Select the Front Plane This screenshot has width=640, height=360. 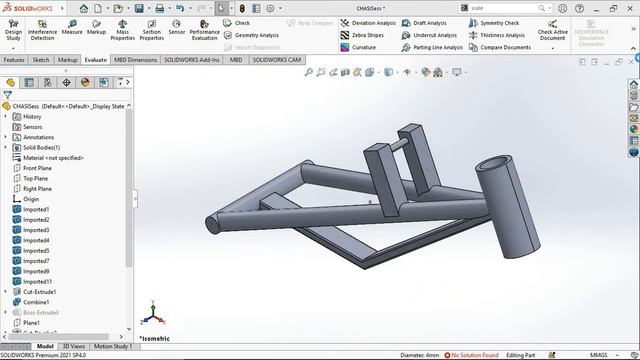[x=33, y=168]
